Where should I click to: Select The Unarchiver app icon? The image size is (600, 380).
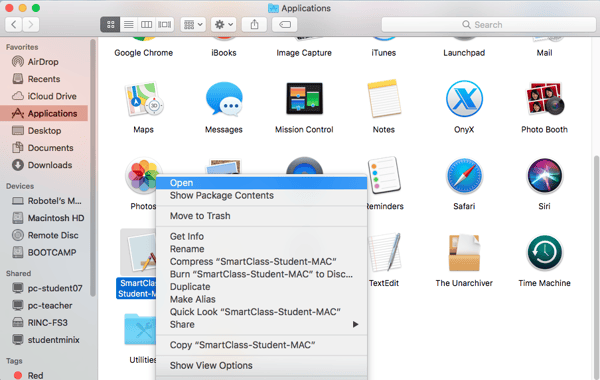(464, 253)
